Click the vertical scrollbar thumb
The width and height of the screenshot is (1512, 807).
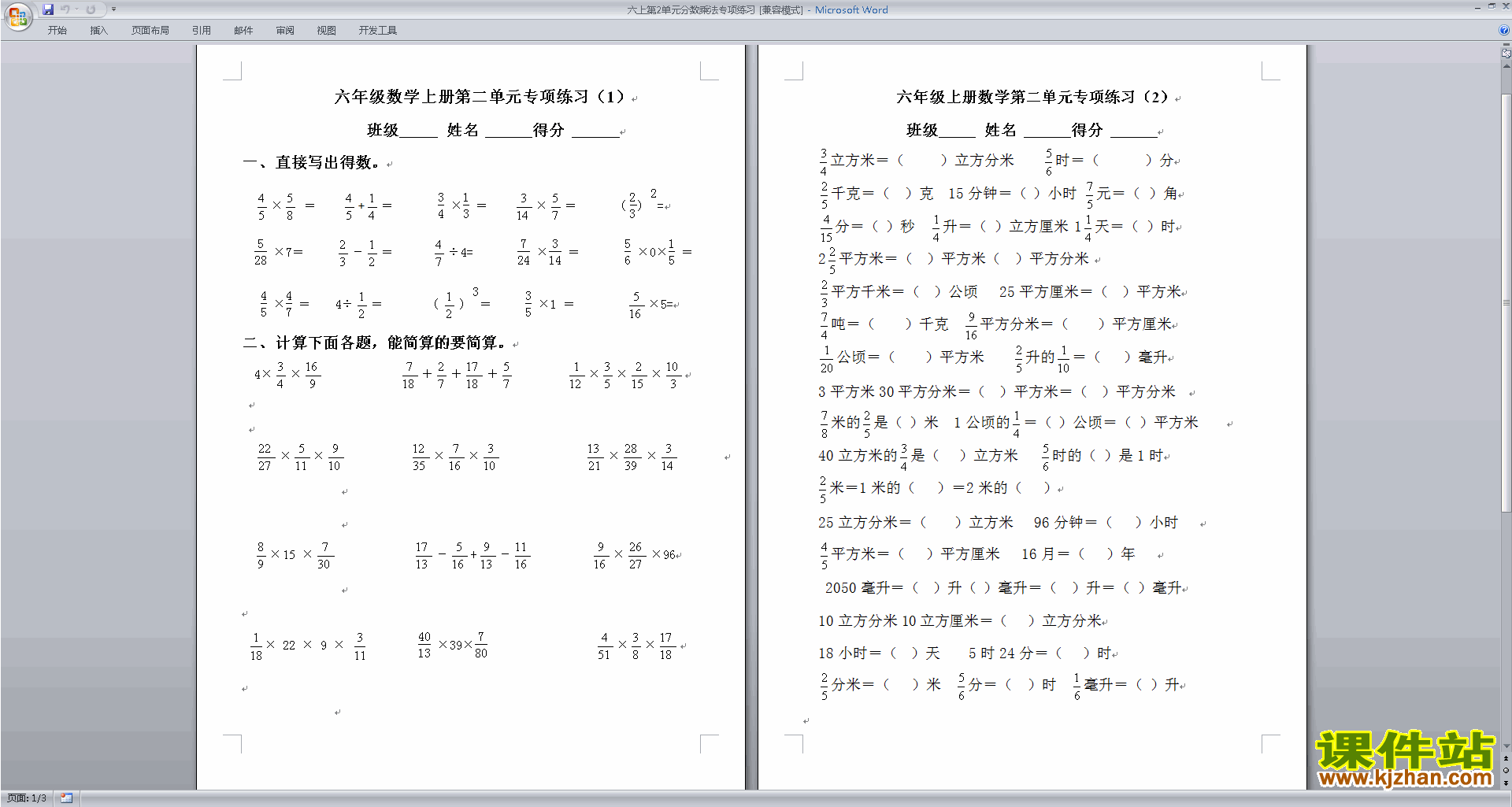[x=1506, y=302]
